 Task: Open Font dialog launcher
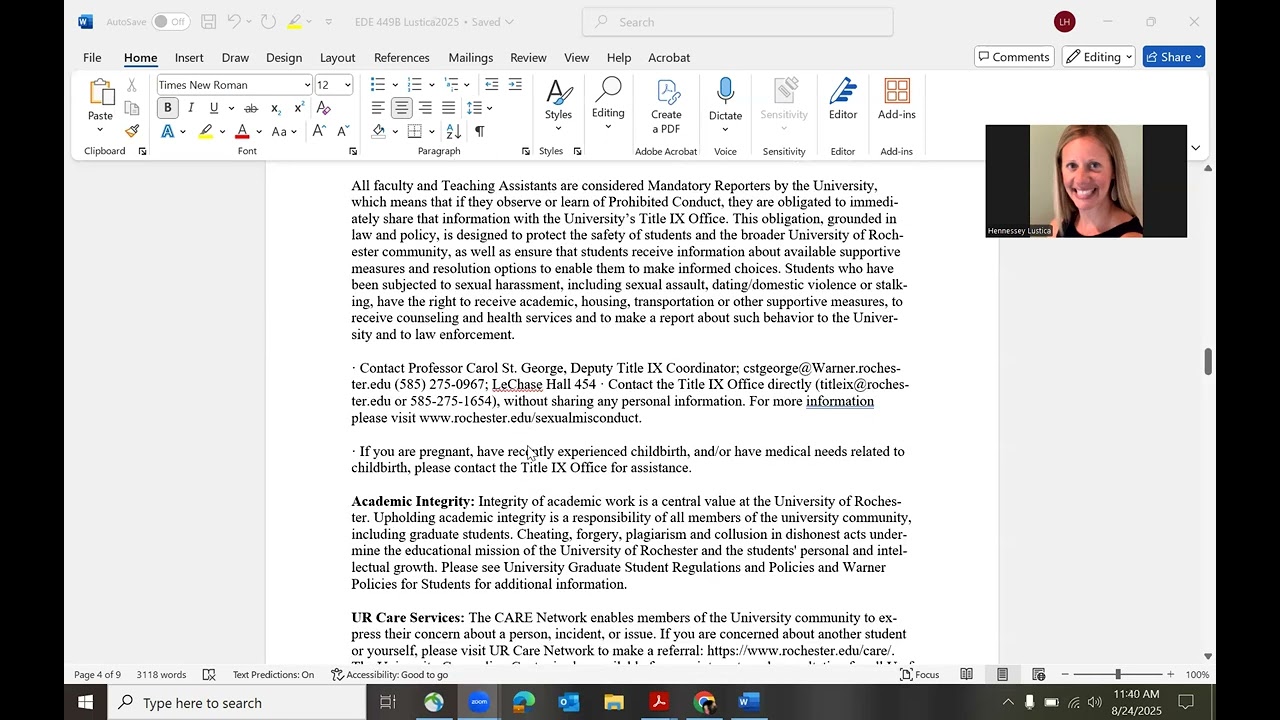pyautogui.click(x=353, y=151)
